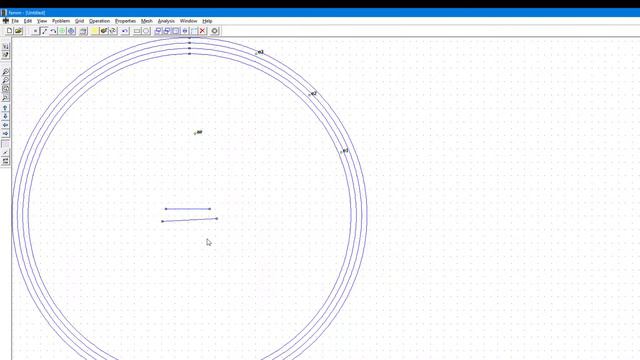
Task: Click the Move selected objects icon
Action: click(x=158, y=31)
